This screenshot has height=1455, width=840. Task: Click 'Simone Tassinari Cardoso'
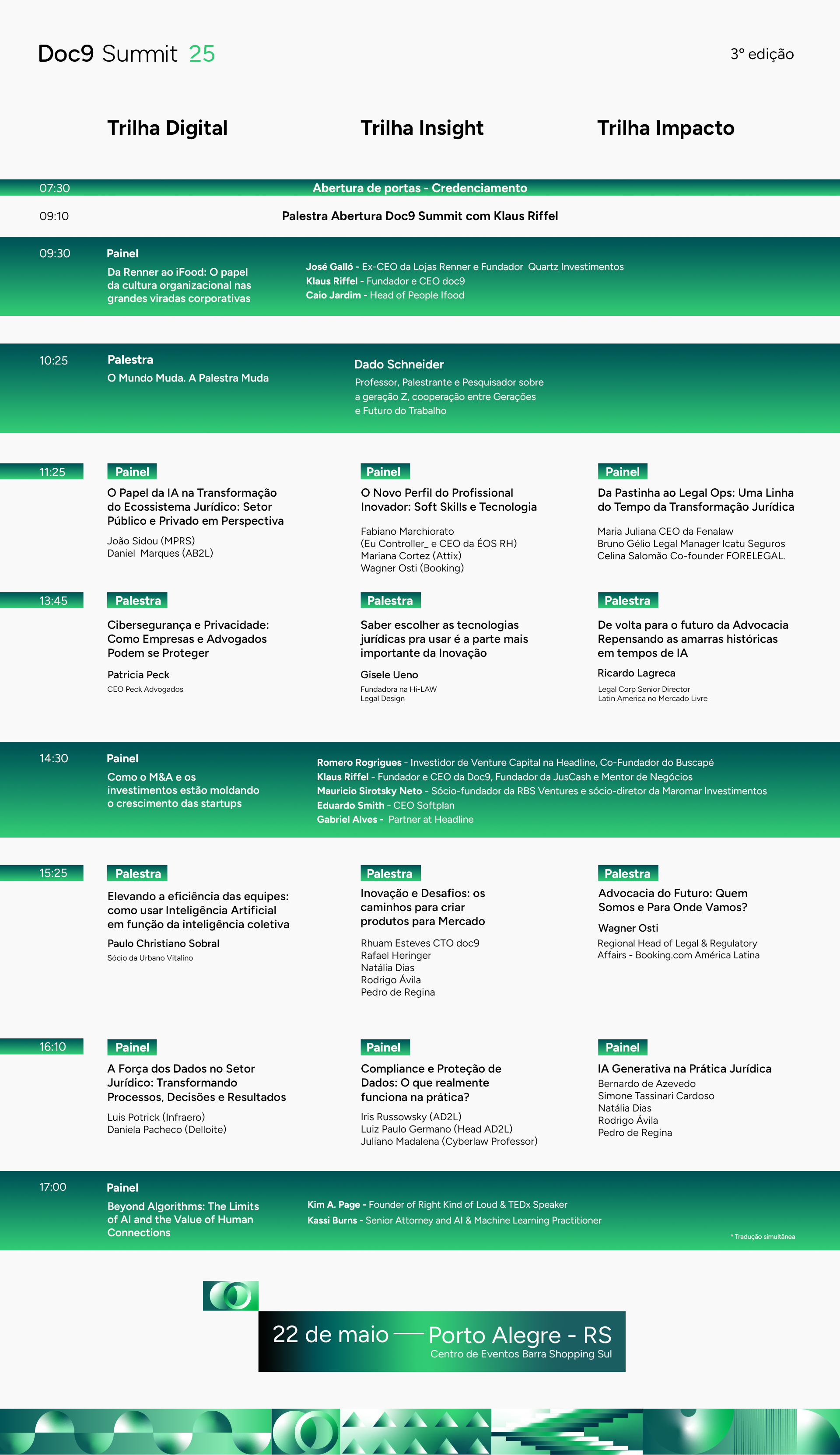(x=656, y=1096)
